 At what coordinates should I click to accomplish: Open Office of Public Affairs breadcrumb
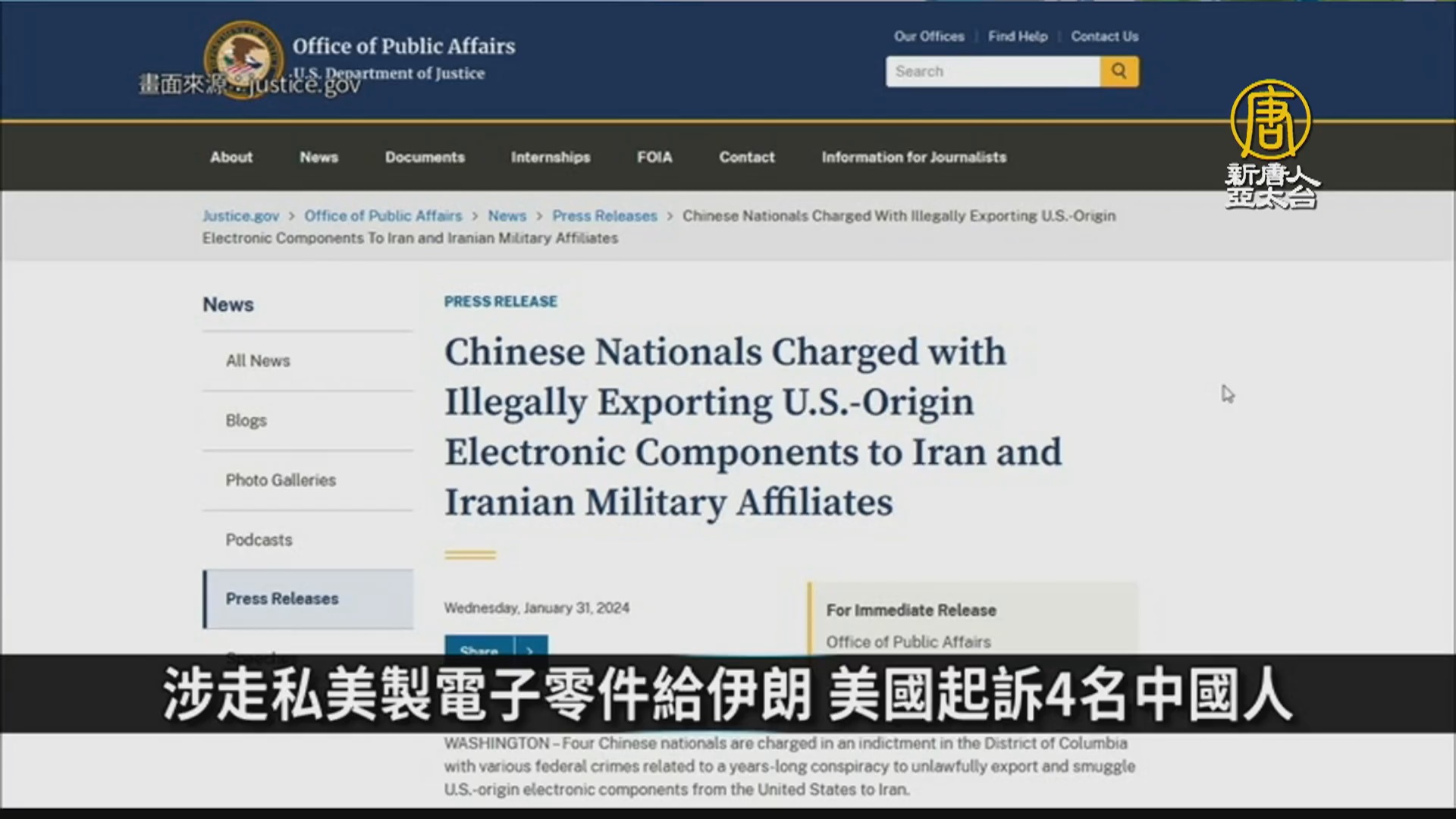[383, 216]
